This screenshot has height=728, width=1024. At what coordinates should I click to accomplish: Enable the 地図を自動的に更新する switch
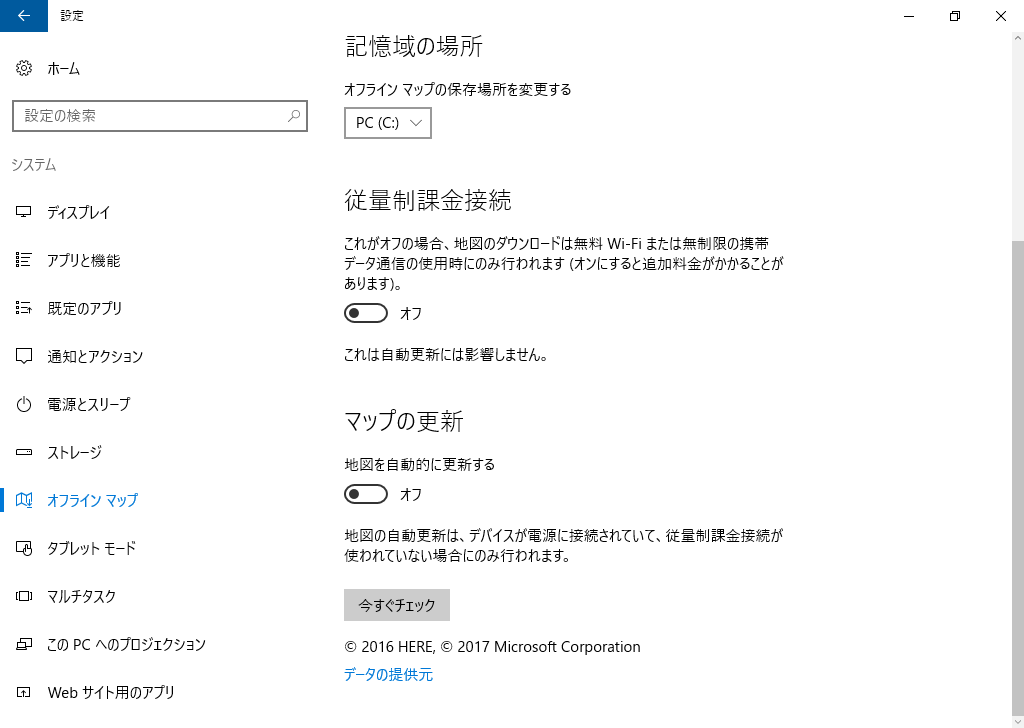tap(366, 494)
